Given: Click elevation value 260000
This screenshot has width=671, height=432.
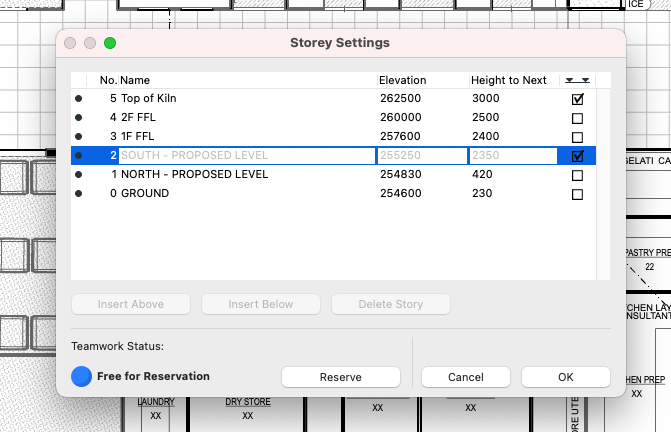Looking at the screenshot, I should click(x=401, y=117).
